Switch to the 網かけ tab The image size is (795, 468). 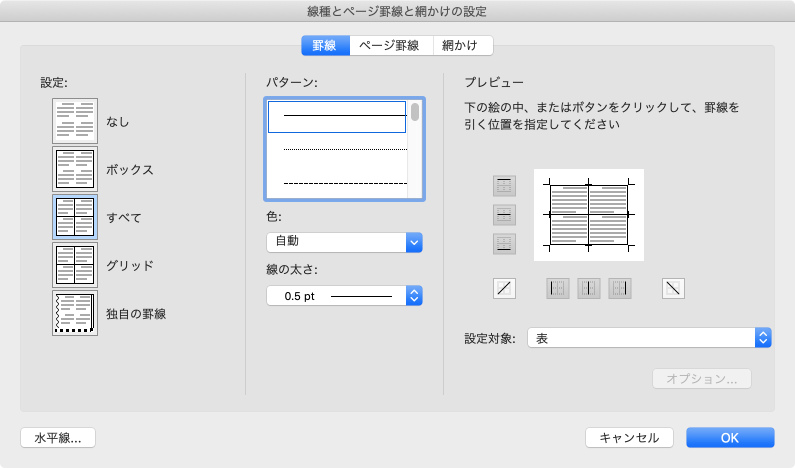point(462,45)
